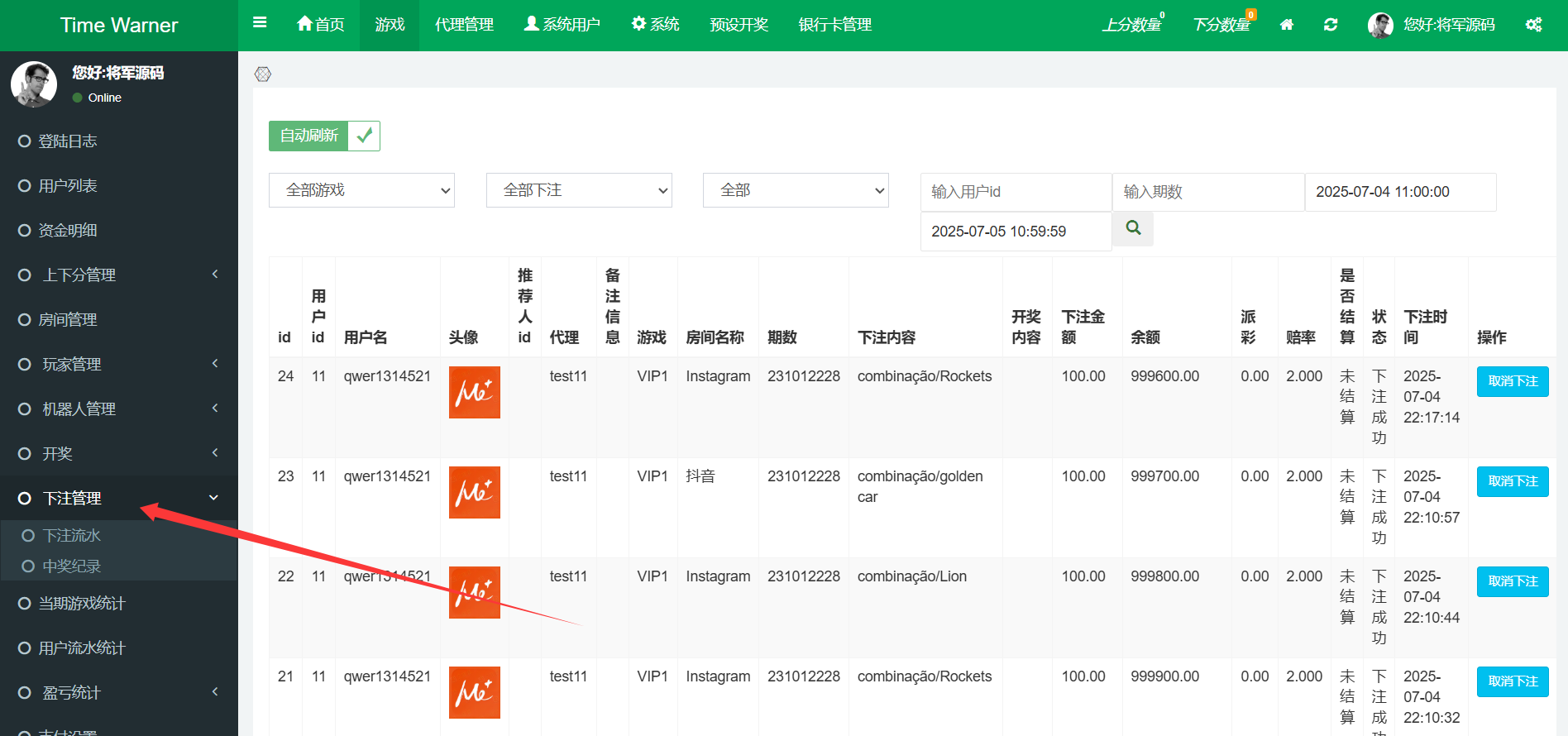Click the breadcrumb icon below header
Viewport: 1568px width, 736px height.
(x=263, y=74)
